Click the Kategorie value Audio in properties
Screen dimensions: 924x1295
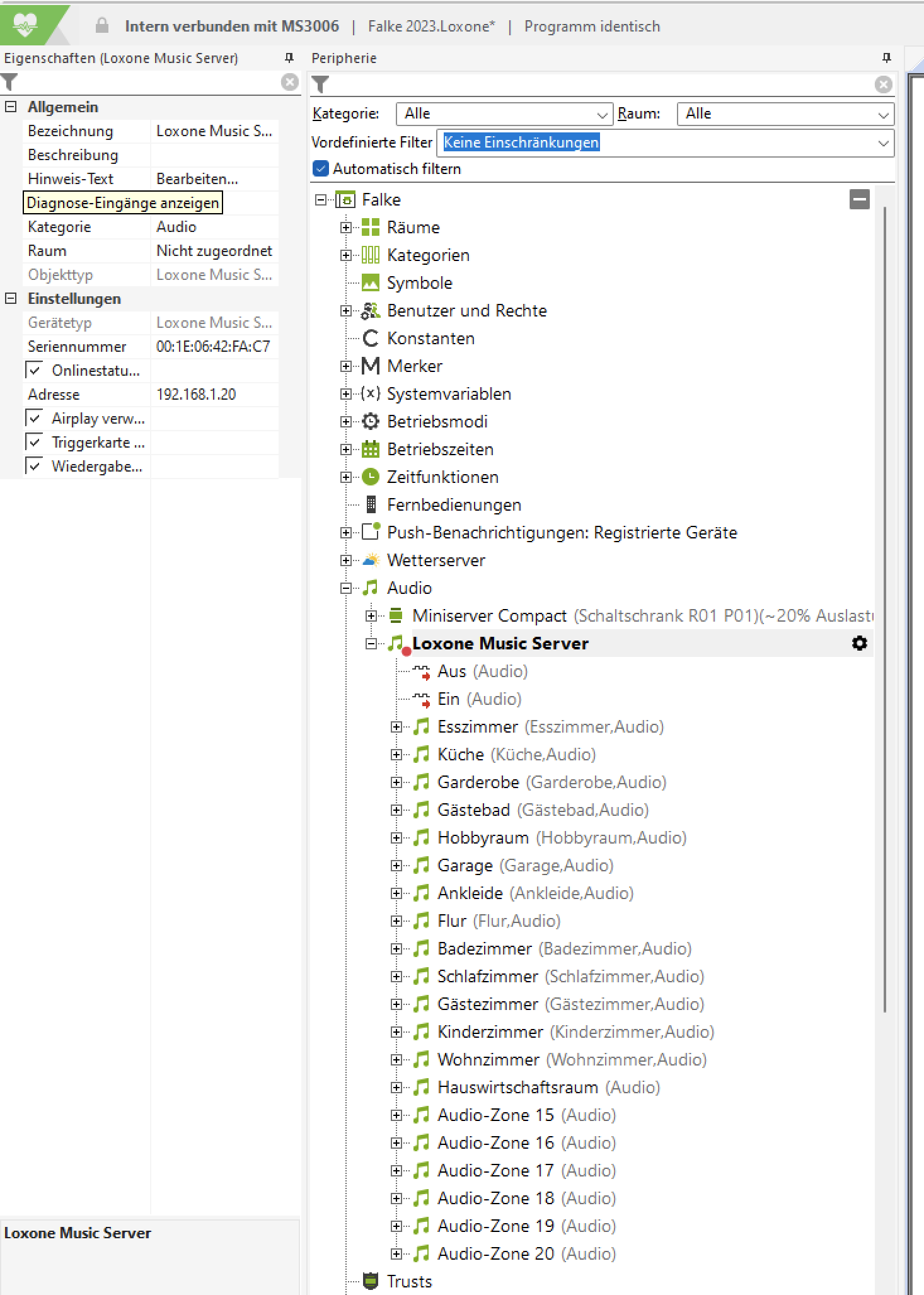(x=215, y=227)
